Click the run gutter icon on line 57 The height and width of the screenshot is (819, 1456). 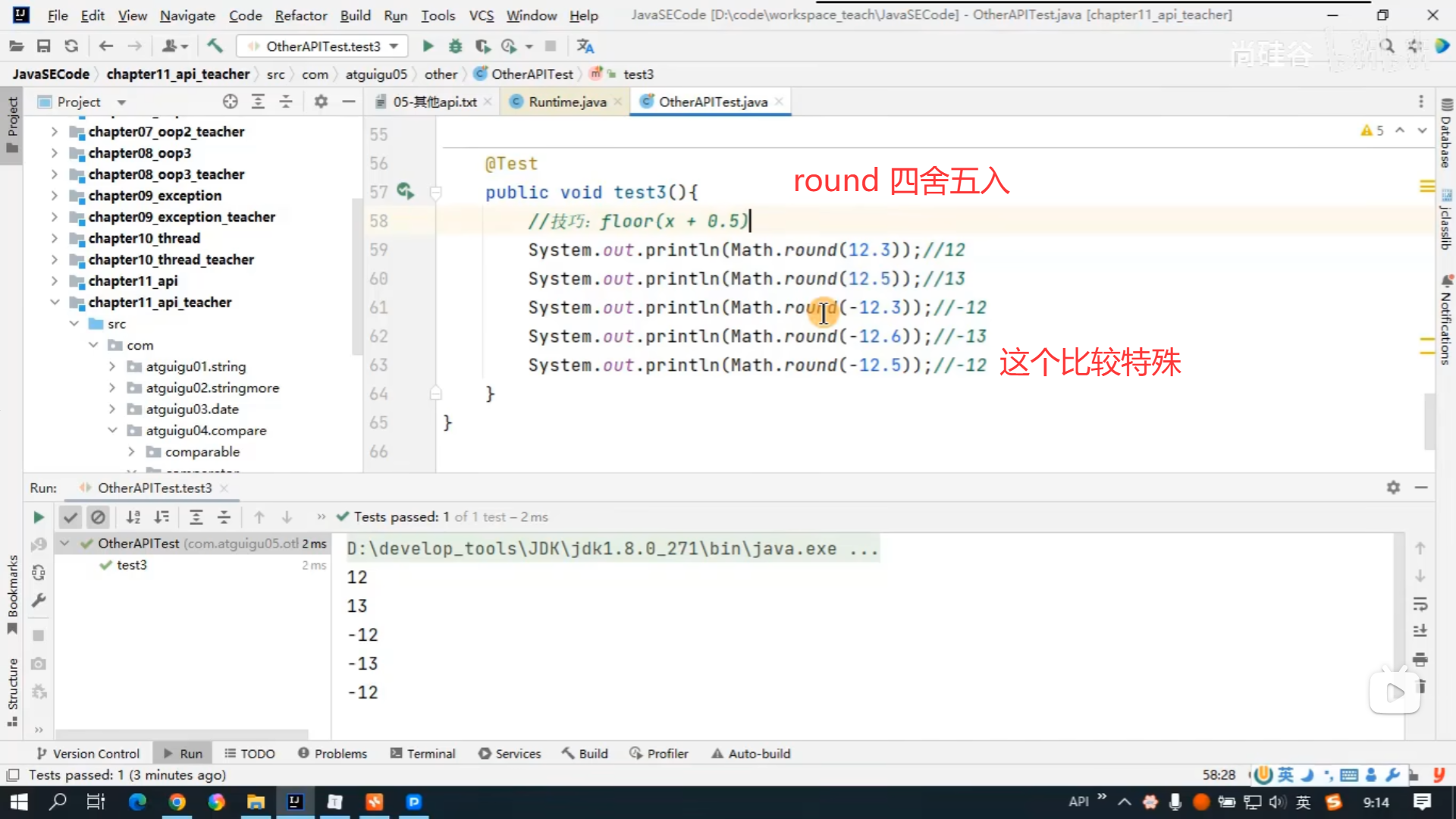(x=405, y=192)
